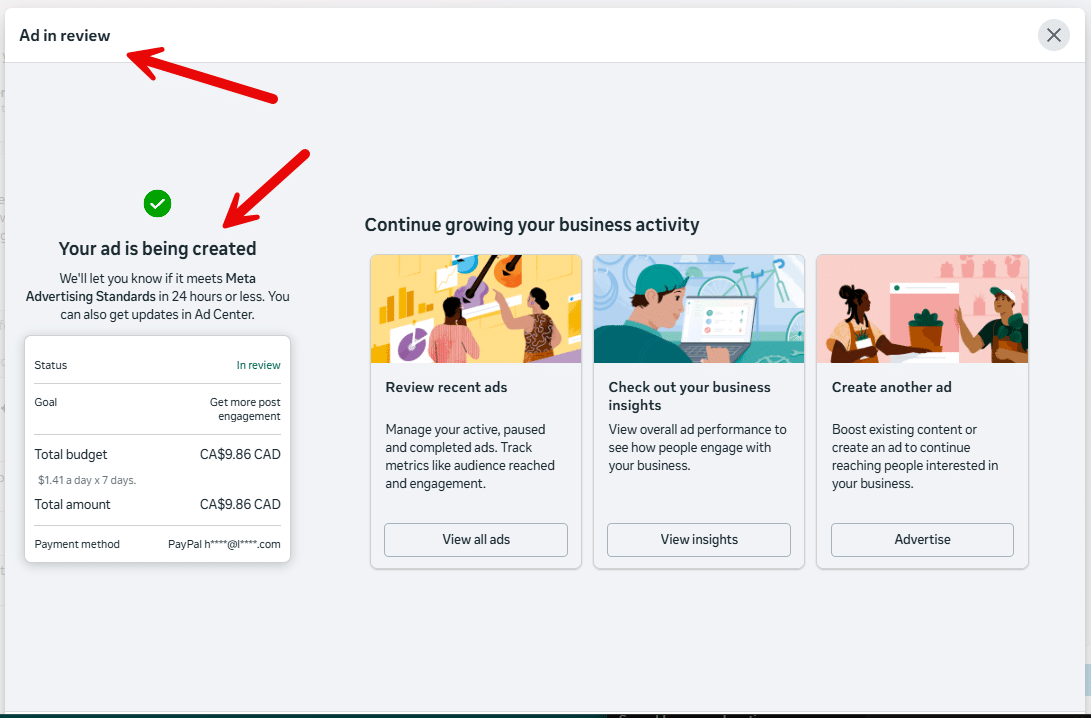
Task: Click the 'Review recent ads' card title
Action: pyautogui.click(x=446, y=387)
